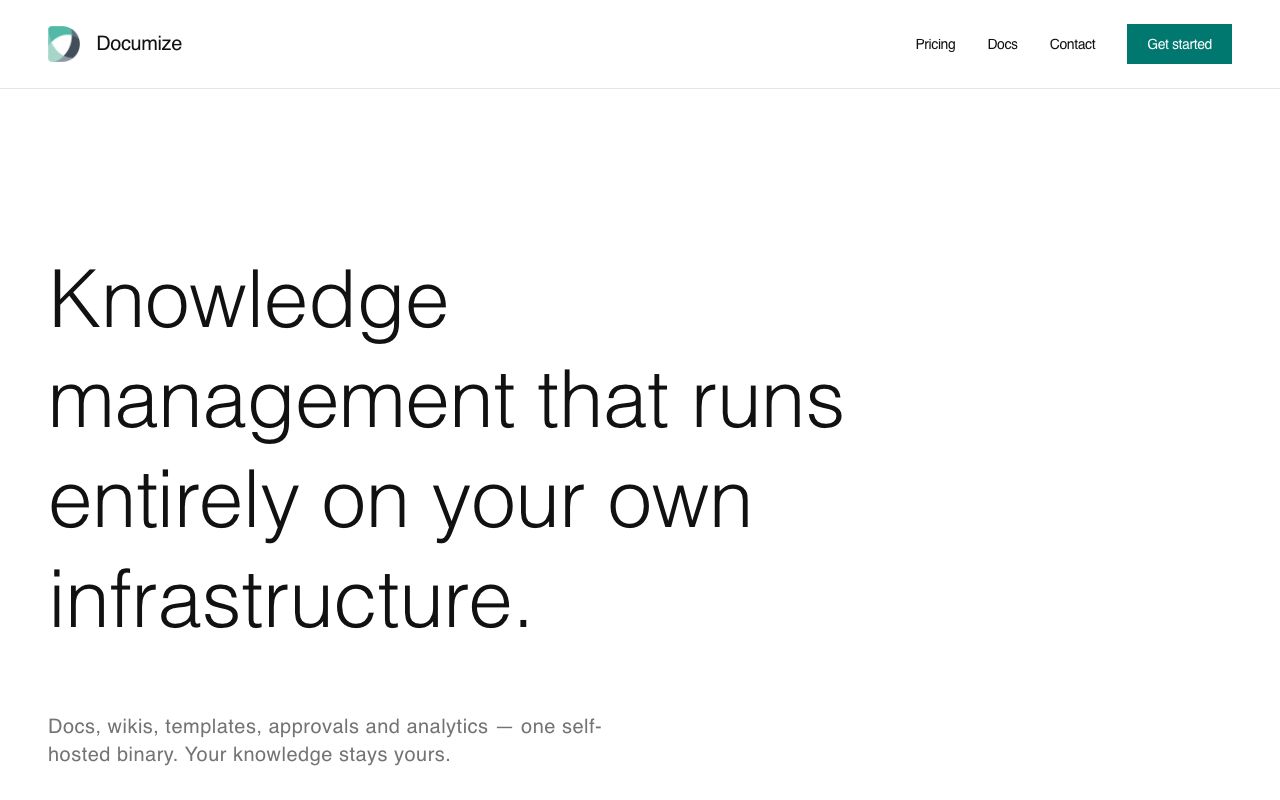Click the word "that" in the headline
The height and width of the screenshot is (800, 1280).
[x=603, y=399]
